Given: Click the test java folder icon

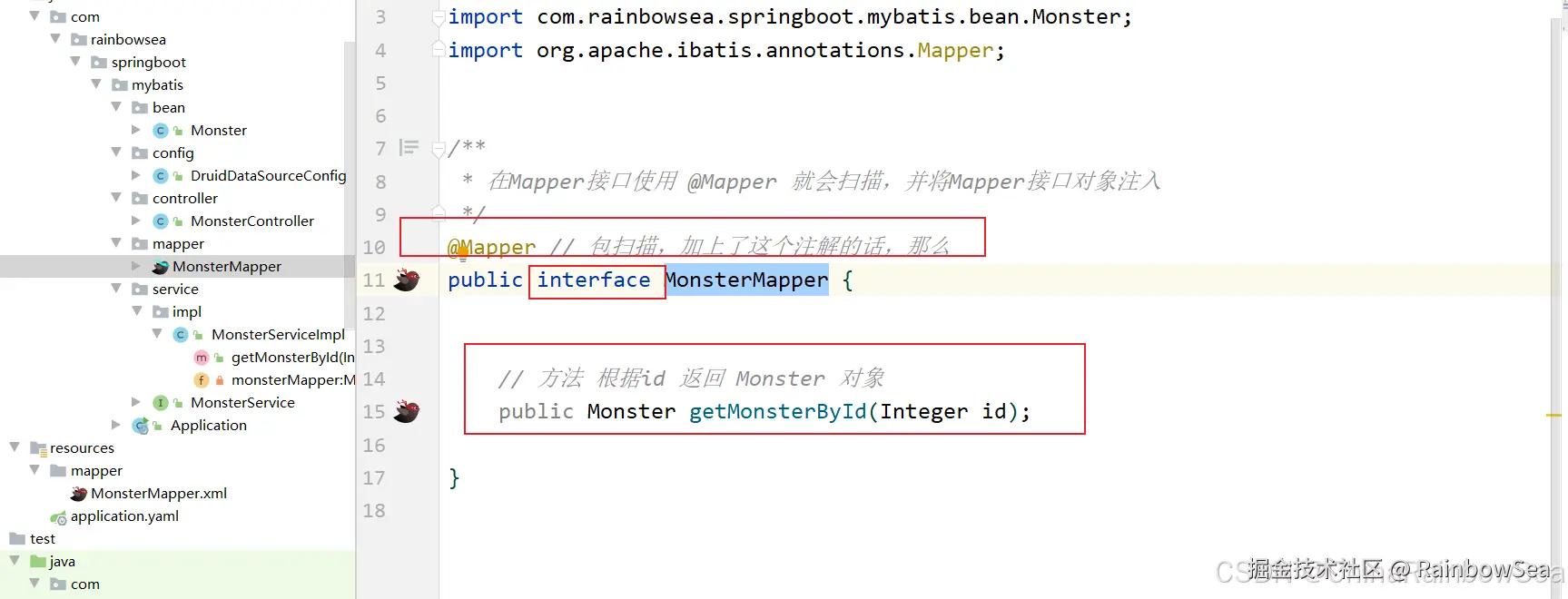Looking at the screenshot, I should (38, 562).
